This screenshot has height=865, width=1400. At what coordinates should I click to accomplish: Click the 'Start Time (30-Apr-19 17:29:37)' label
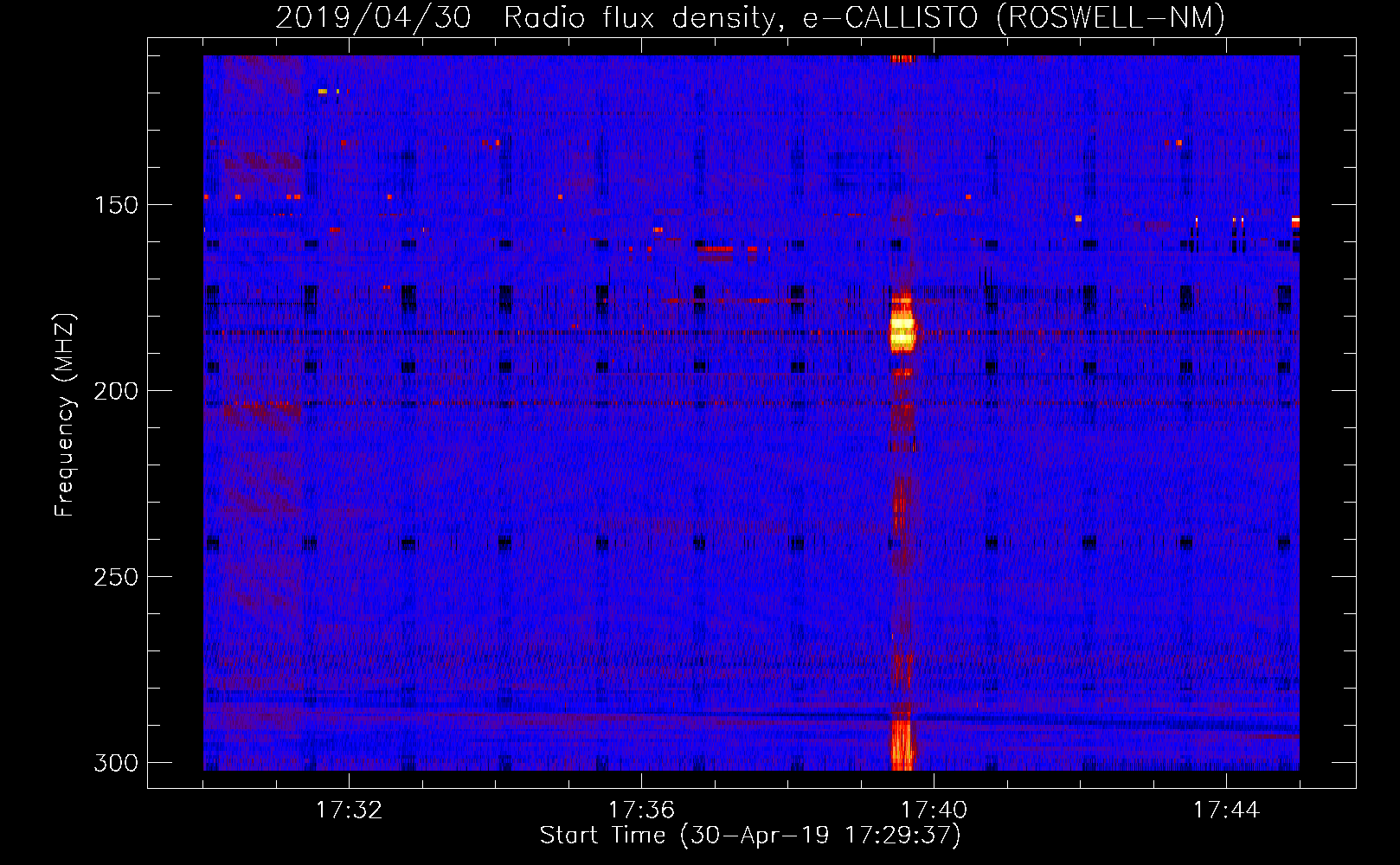click(x=750, y=836)
